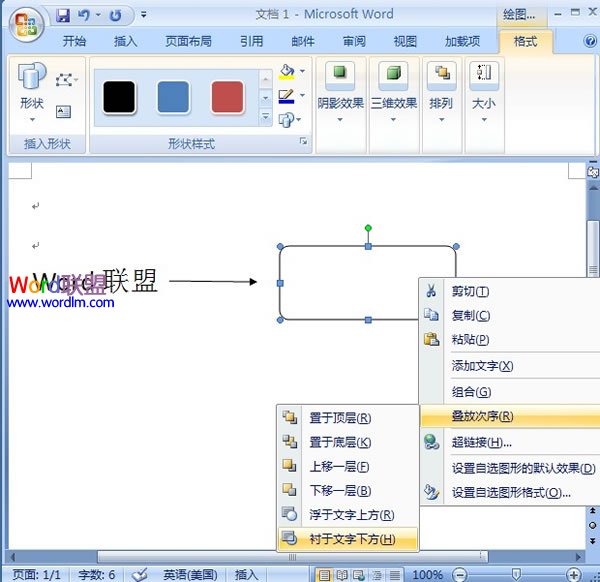600x582 pixels.
Task: Choose 复制(C) from context menu
Action: pyautogui.click(x=510, y=316)
